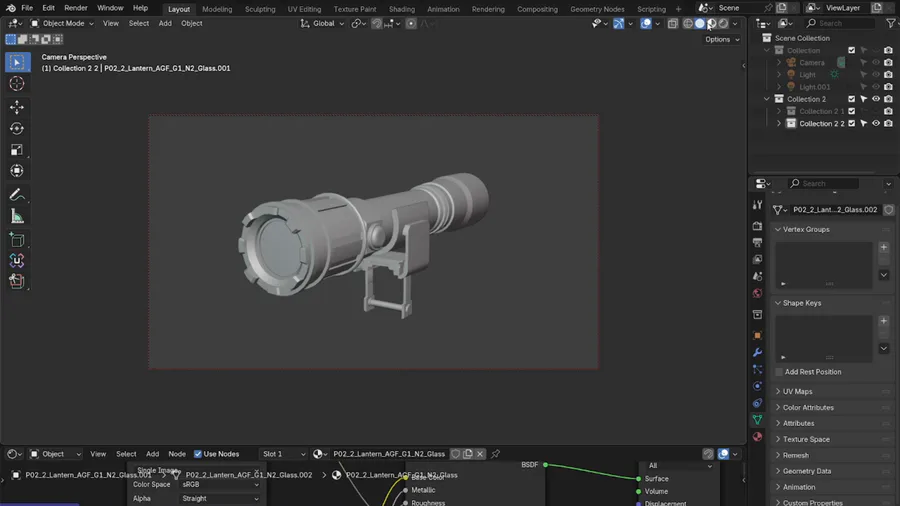Open the Object Data properties tab

pyautogui.click(x=758, y=420)
